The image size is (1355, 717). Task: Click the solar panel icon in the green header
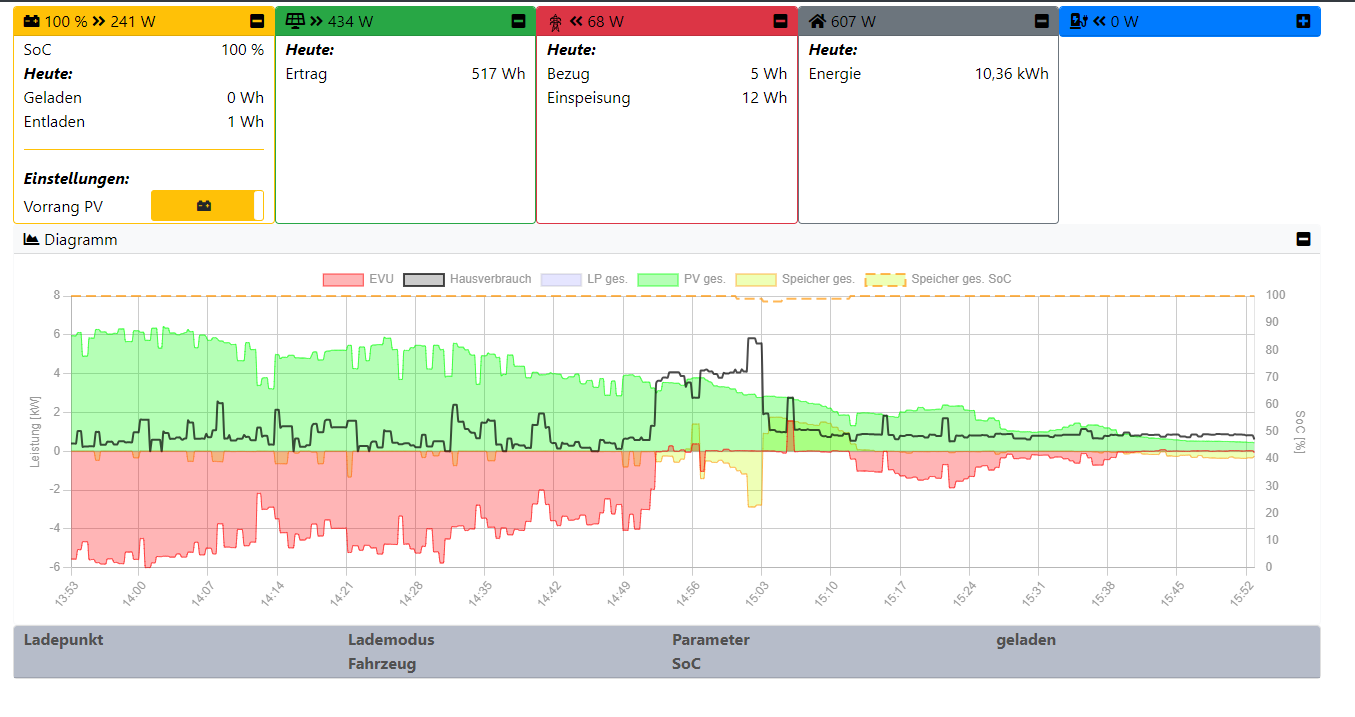coord(295,21)
